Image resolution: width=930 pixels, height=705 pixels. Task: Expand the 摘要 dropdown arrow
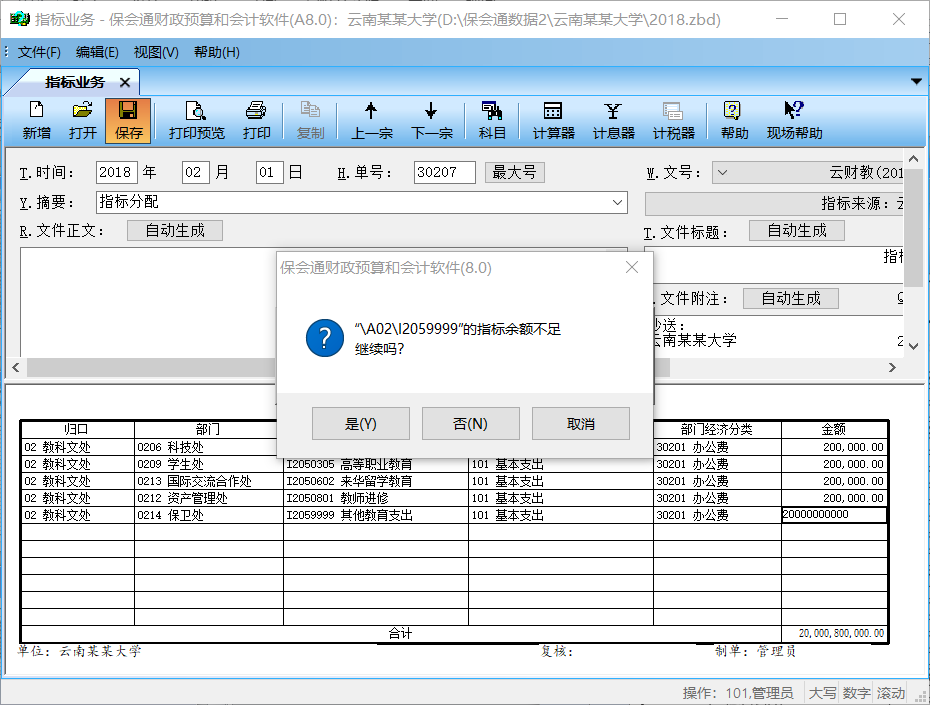pyautogui.click(x=617, y=202)
